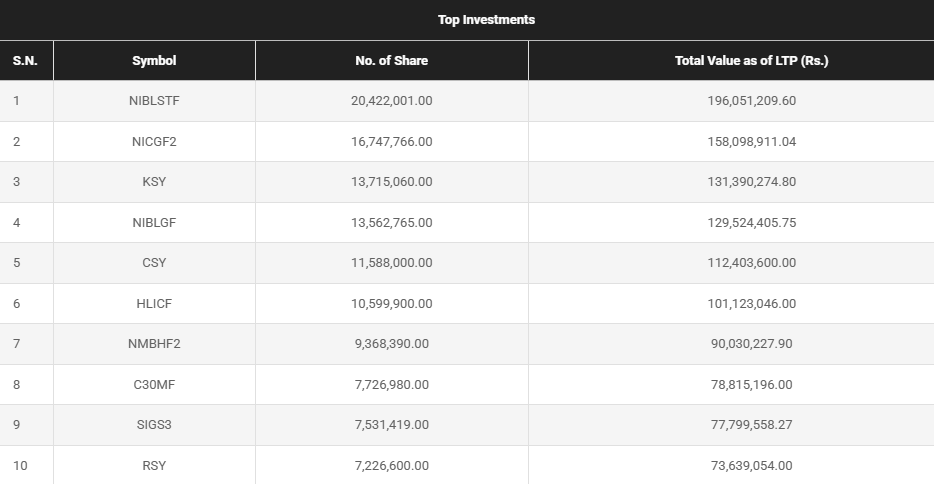This screenshot has height=484, width=934.
Task: Click total value 73,639,054.00
Action: pyautogui.click(x=751, y=466)
